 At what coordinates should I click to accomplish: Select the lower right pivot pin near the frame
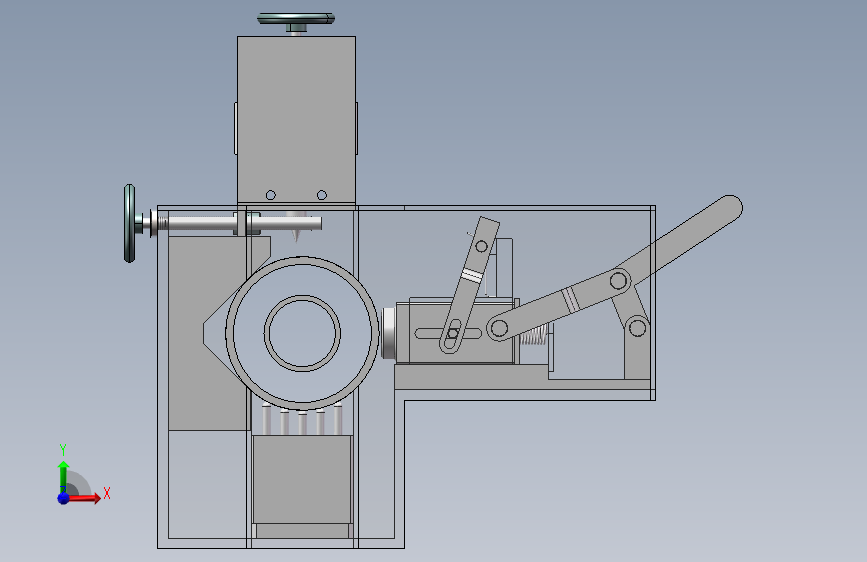638,327
